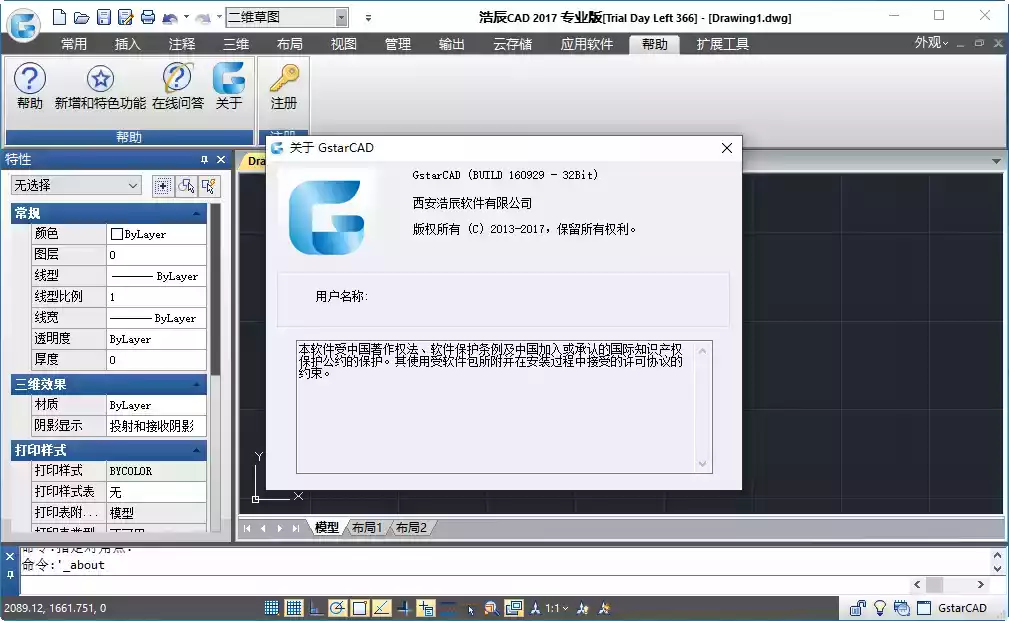Image resolution: width=1009 pixels, height=621 pixels.
Task: Toggle polar tracking in status bar
Action: [x=338, y=607]
